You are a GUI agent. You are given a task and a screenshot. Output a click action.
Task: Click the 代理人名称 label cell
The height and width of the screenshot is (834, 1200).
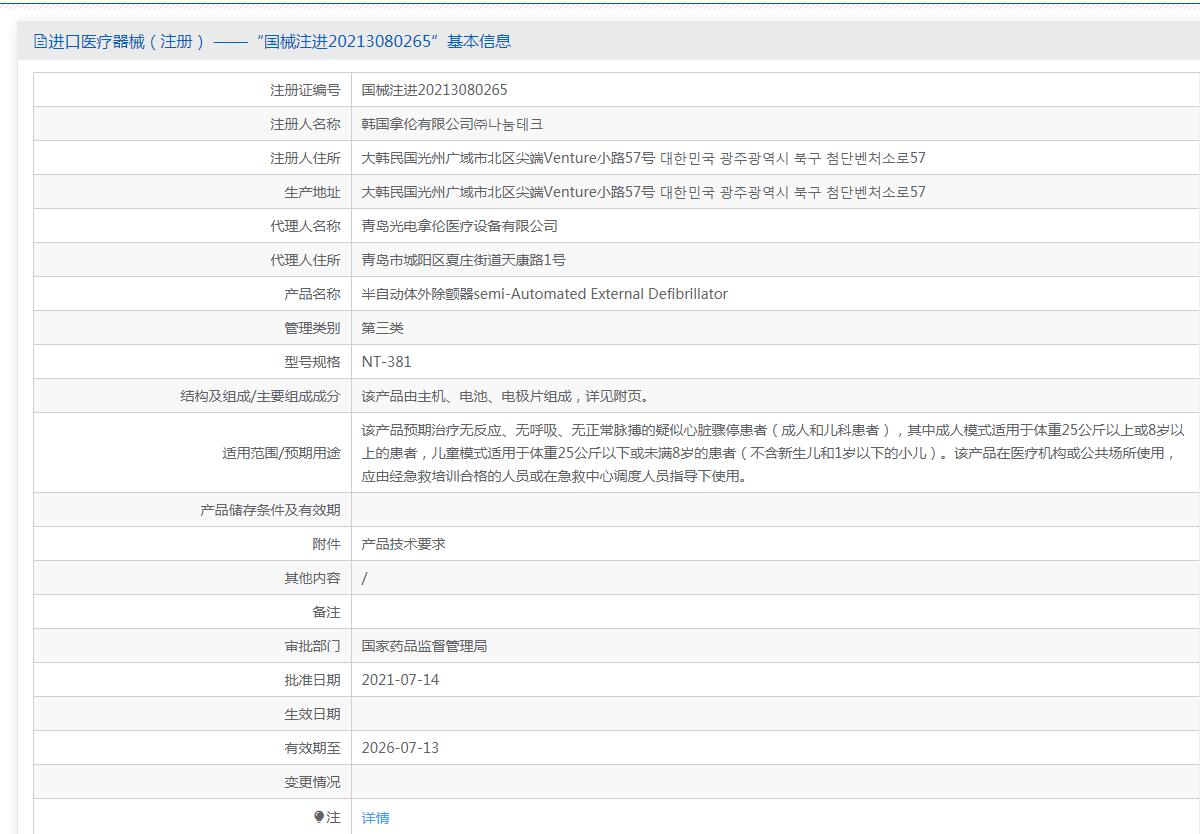[x=192, y=226]
